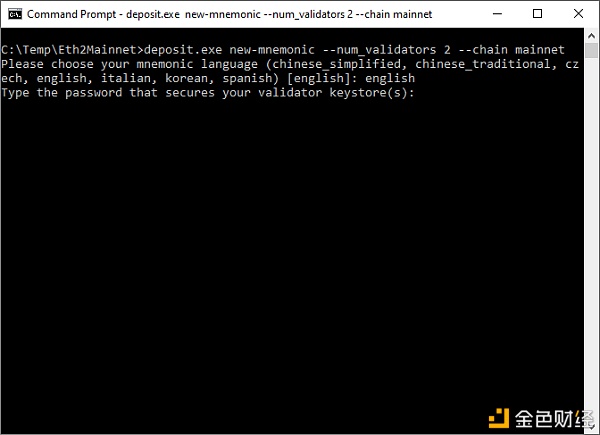
Task: Click the [english] default value text
Action: tap(316, 78)
